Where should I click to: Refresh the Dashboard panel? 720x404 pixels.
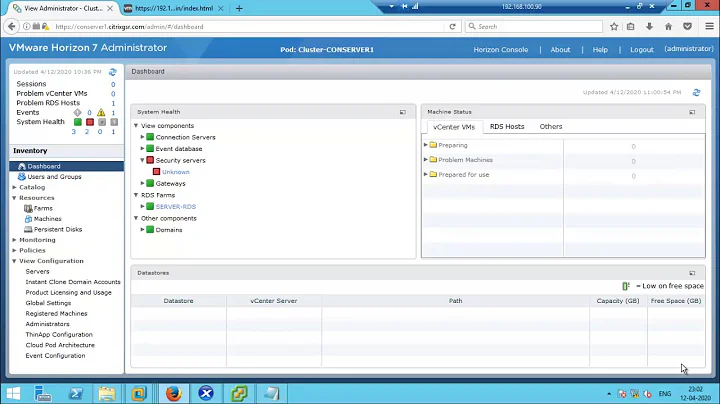coord(696,92)
